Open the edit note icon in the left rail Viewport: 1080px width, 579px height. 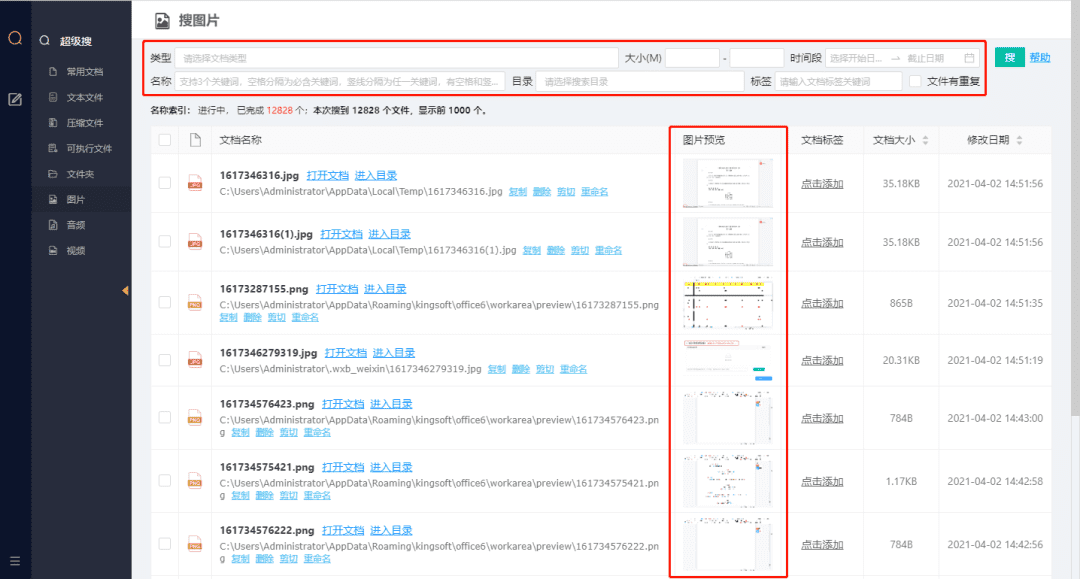click(x=15, y=100)
